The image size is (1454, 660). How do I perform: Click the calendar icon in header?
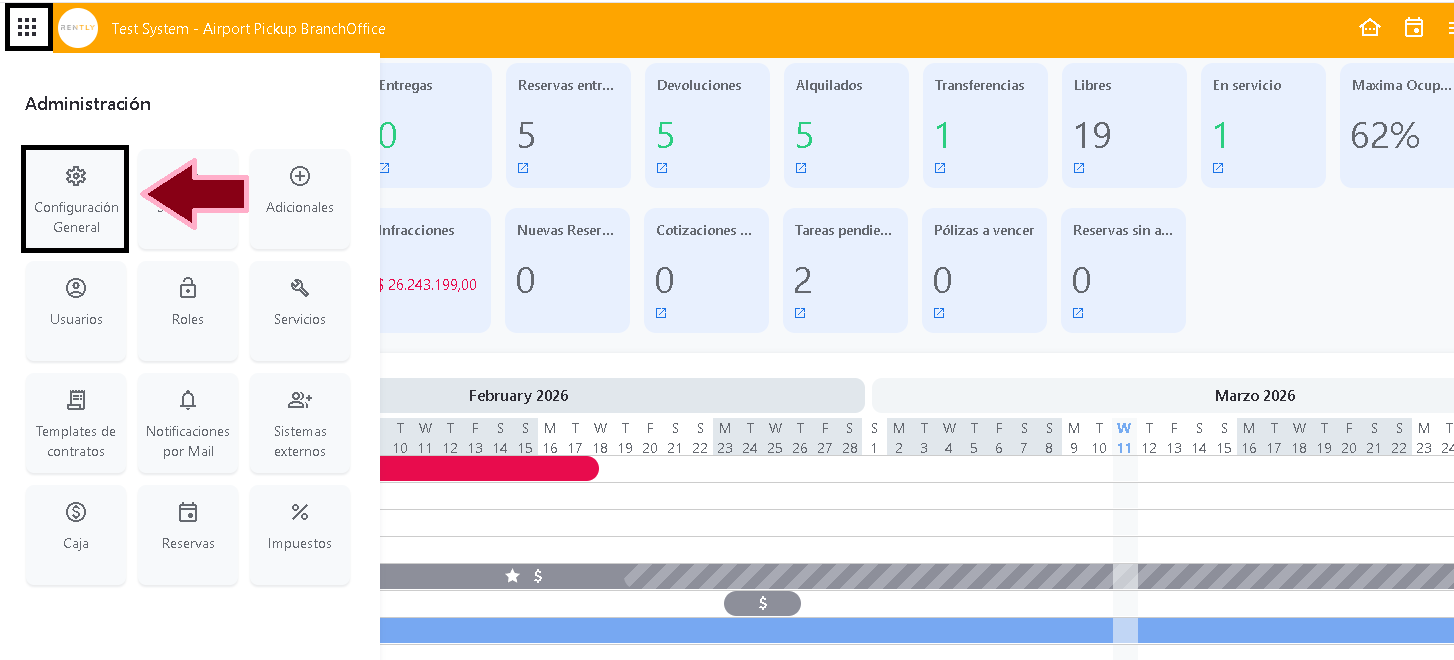pyautogui.click(x=1414, y=28)
